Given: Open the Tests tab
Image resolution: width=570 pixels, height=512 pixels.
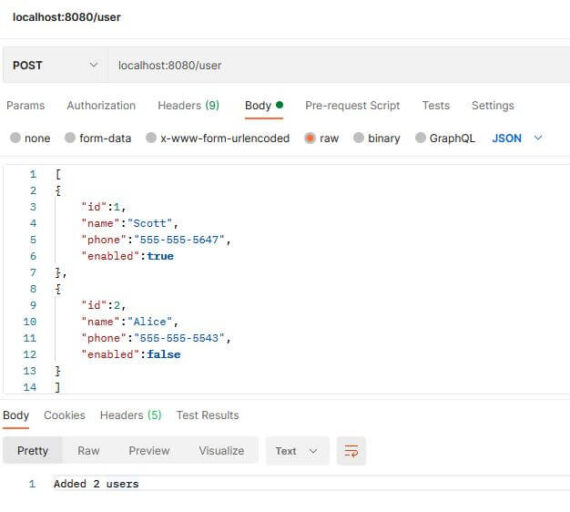Looking at the screenshot, I should 436,105.
